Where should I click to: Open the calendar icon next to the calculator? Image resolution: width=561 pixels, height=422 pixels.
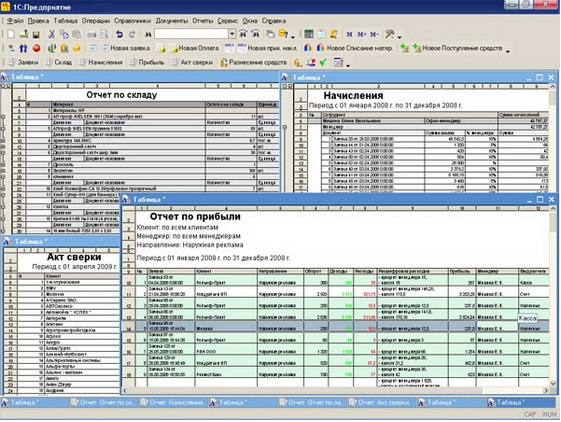point(321,34)
